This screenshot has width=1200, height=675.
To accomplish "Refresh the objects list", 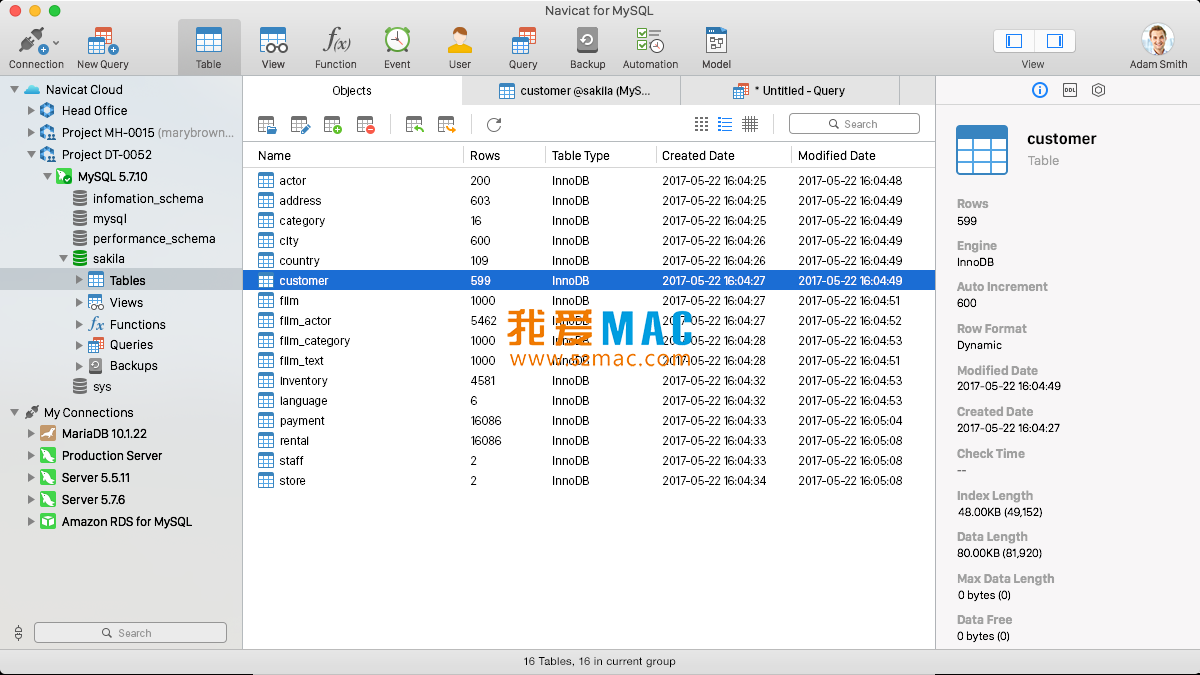I will pos(494,125).
